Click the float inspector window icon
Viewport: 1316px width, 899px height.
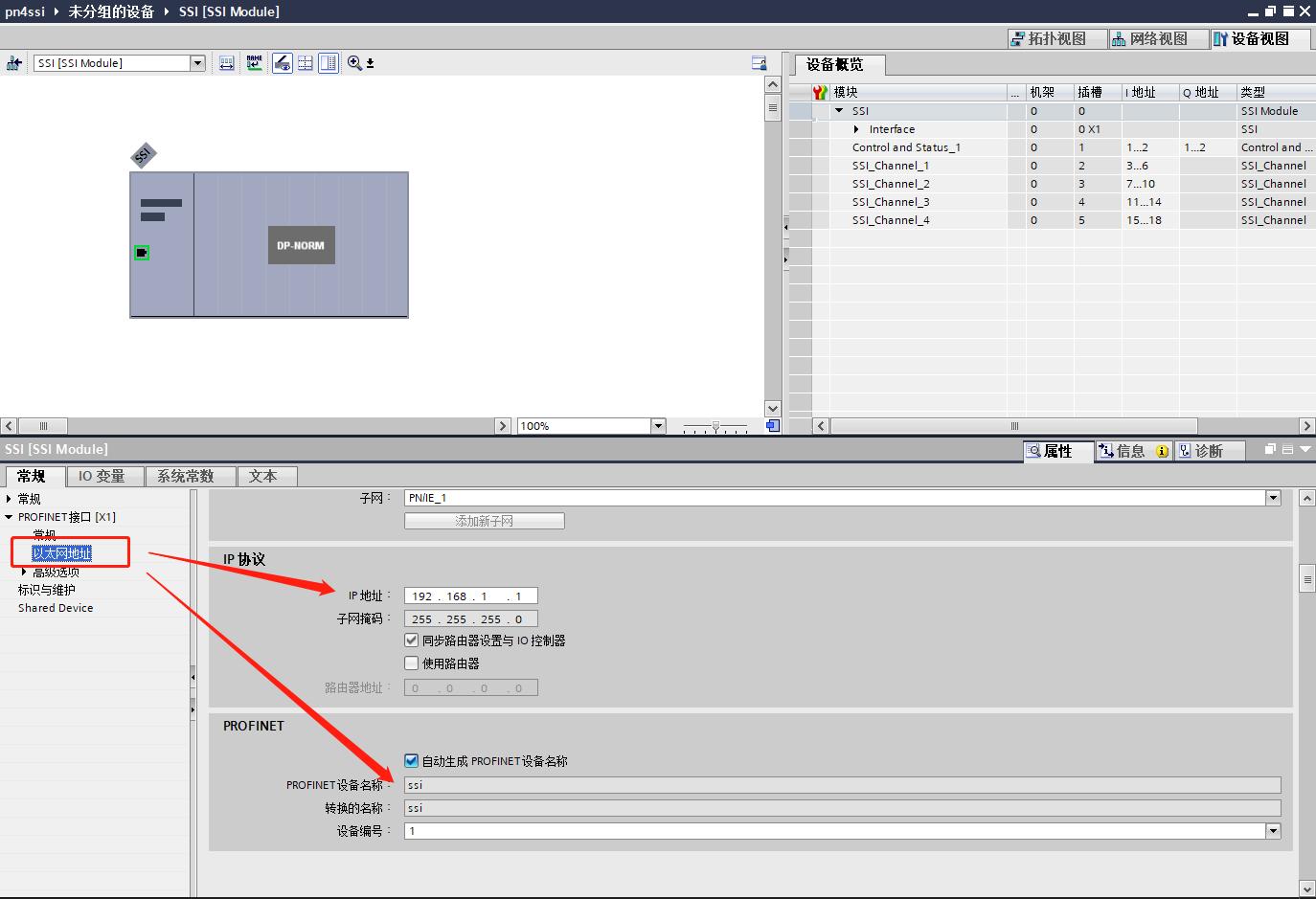tap(1270, 449)
